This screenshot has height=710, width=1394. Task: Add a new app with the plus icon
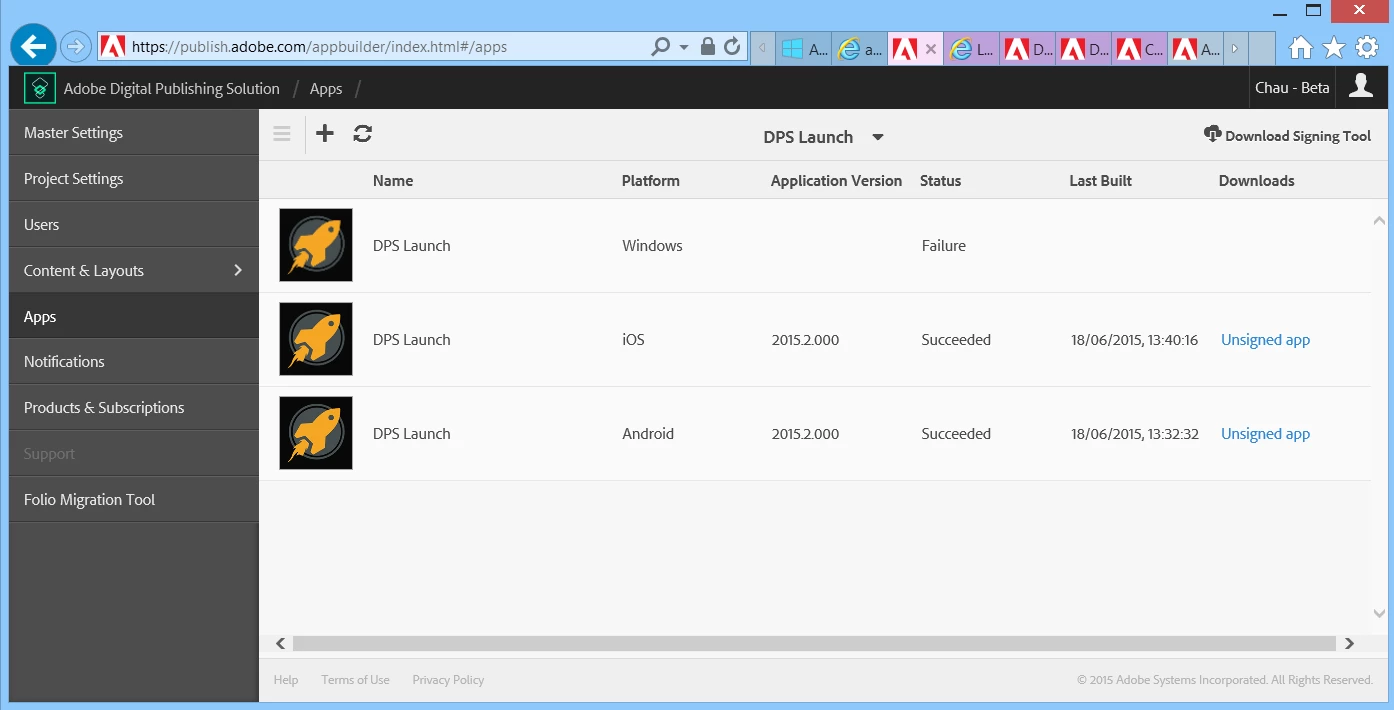[325, 133]
